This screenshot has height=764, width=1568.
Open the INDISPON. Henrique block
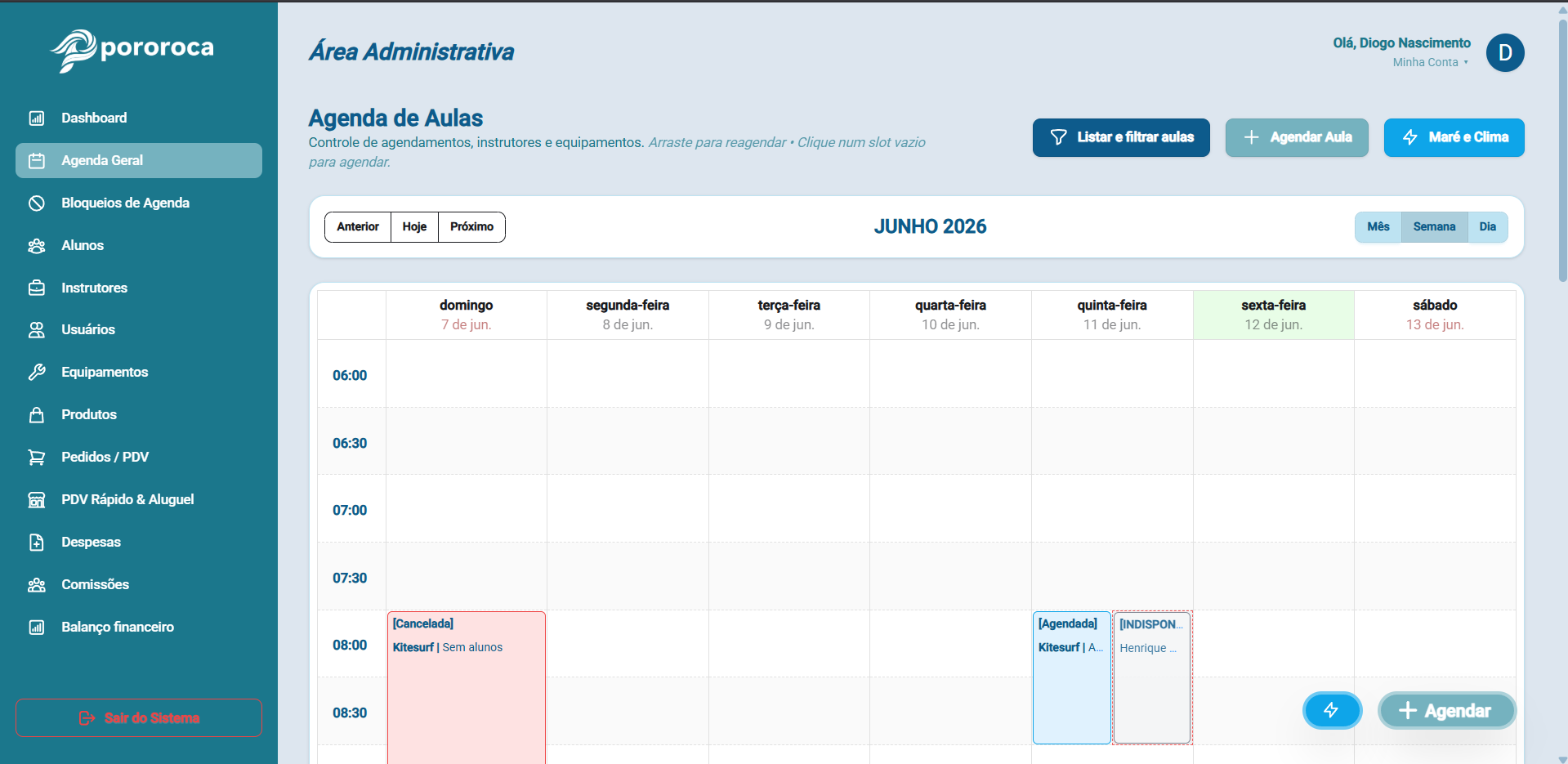click(1151, 677)
